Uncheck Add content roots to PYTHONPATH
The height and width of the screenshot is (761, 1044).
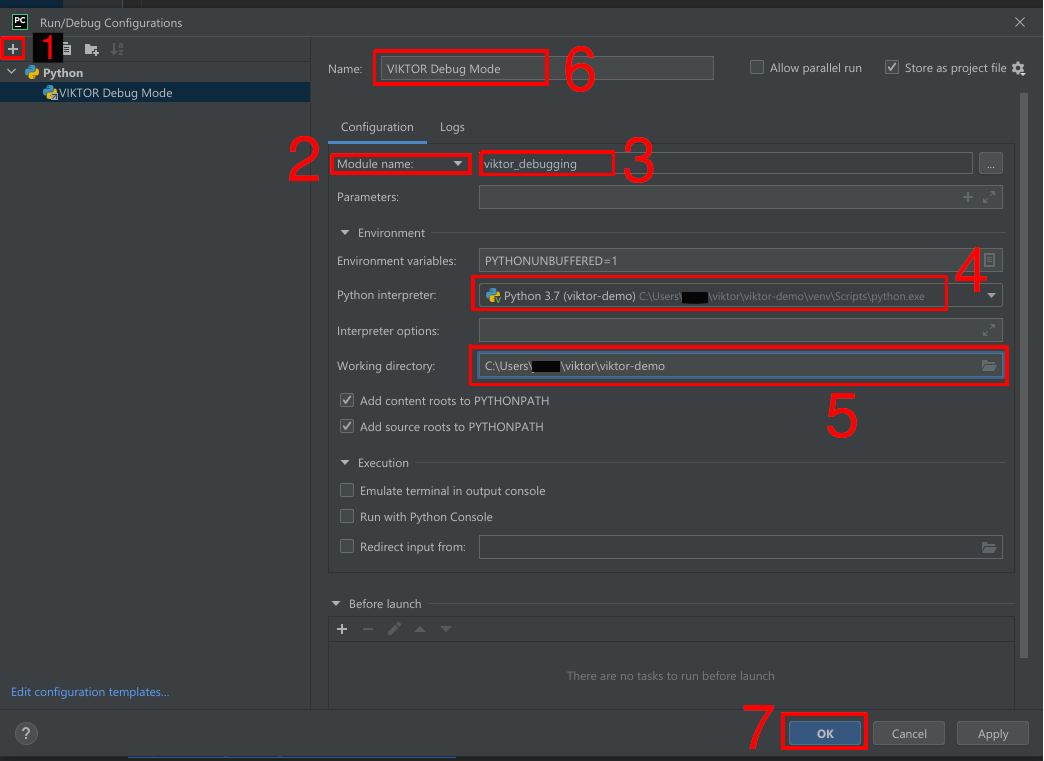[x=347, y=401]
